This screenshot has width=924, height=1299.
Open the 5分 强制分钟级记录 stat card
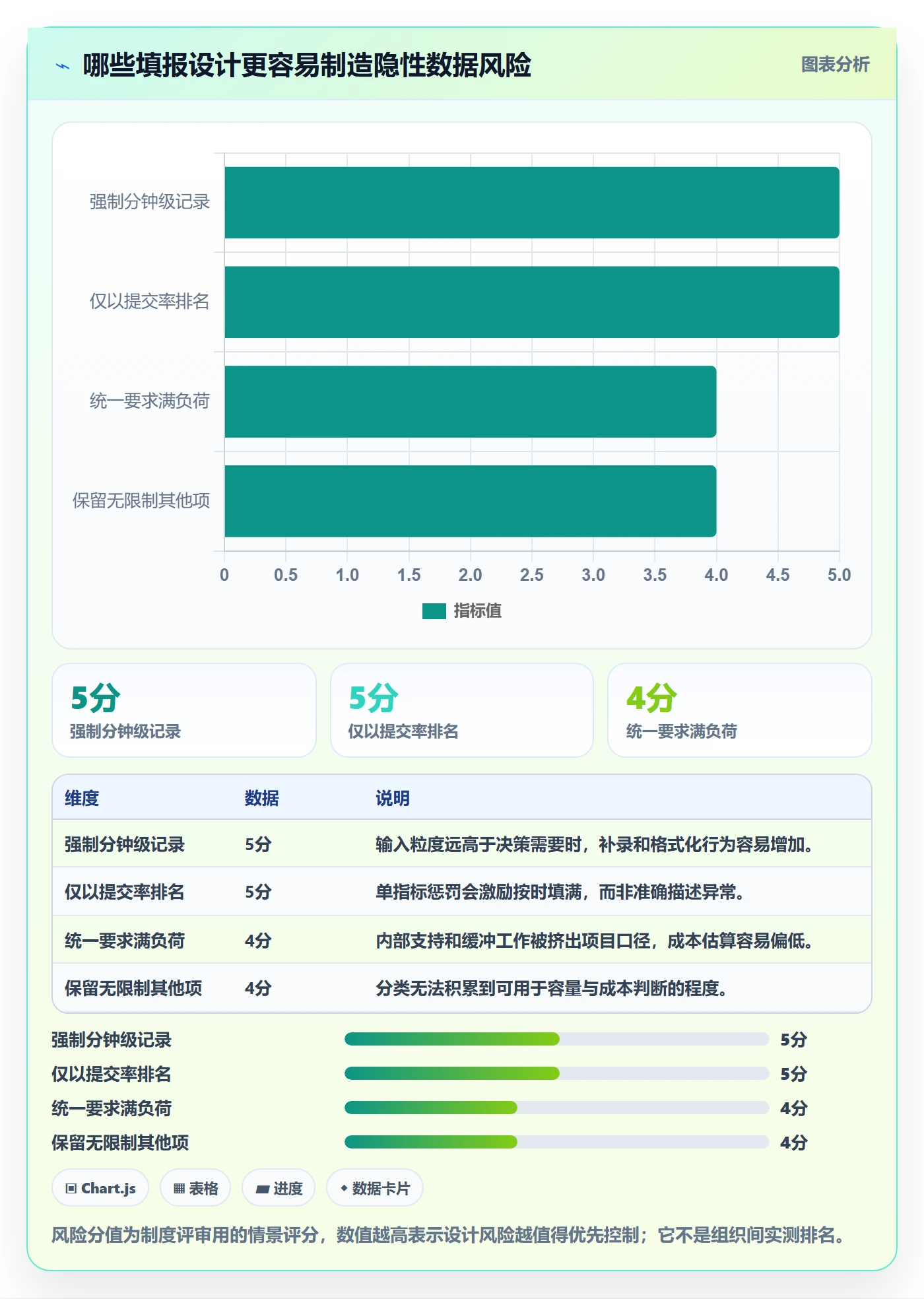pyautogui.click(x=184, y=710)
